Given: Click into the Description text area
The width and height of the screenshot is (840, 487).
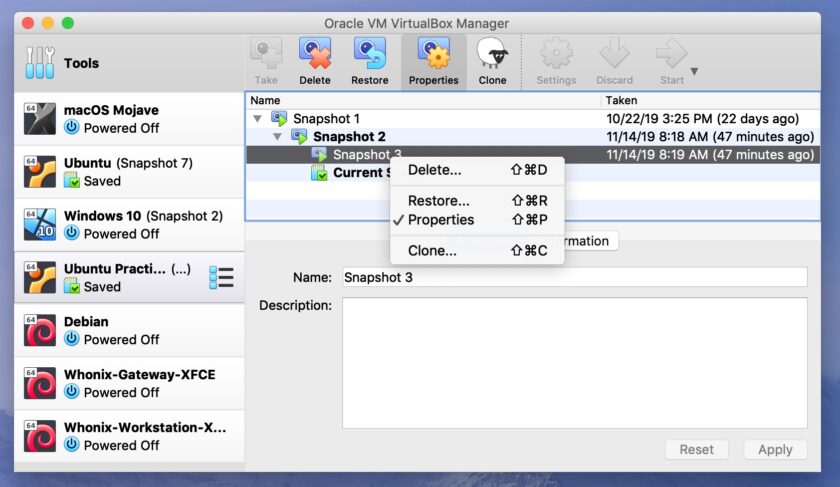Looking at the screenshot, I should point(575,363).
